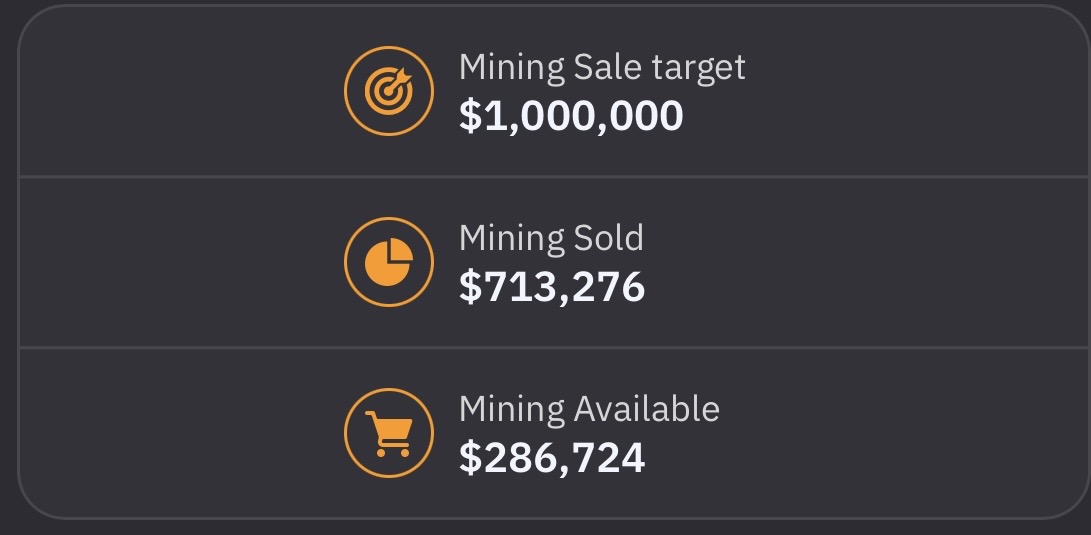Click the dollar sign of the $1,000,000 value

point(470,116)
